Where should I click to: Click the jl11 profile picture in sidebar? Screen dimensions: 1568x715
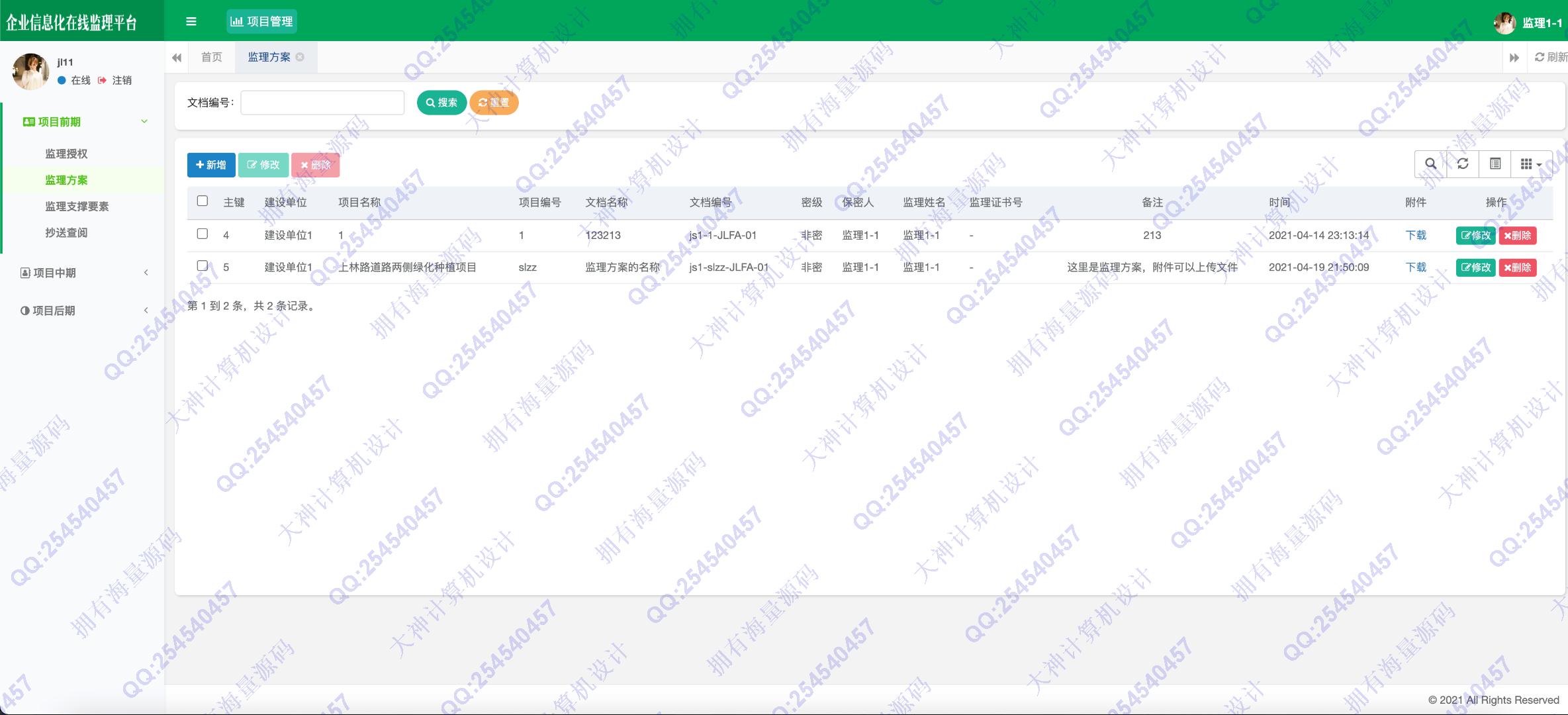coord(30,71)
